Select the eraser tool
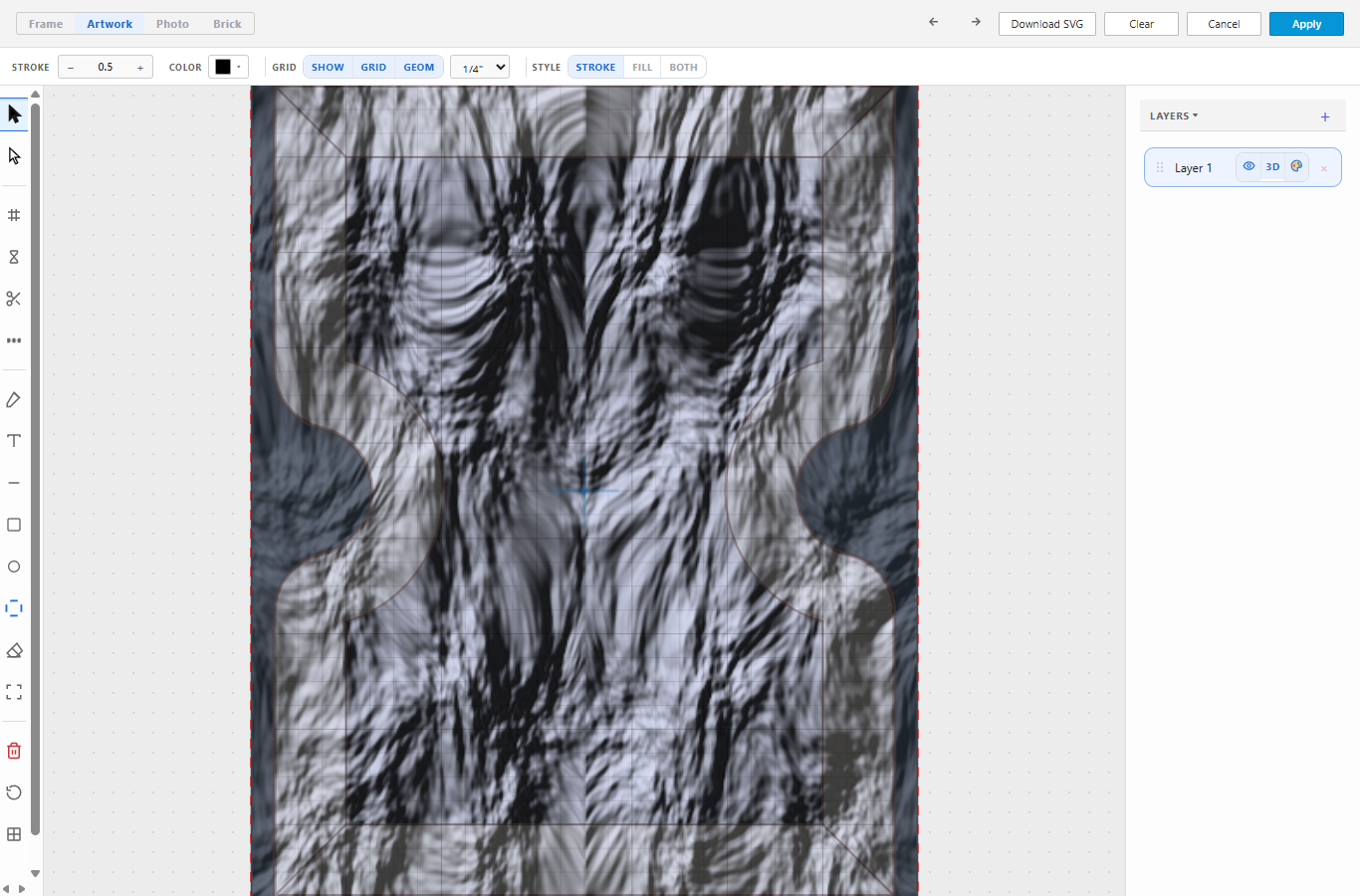Viewport: 1360px width, 896px height. [14, 650]
